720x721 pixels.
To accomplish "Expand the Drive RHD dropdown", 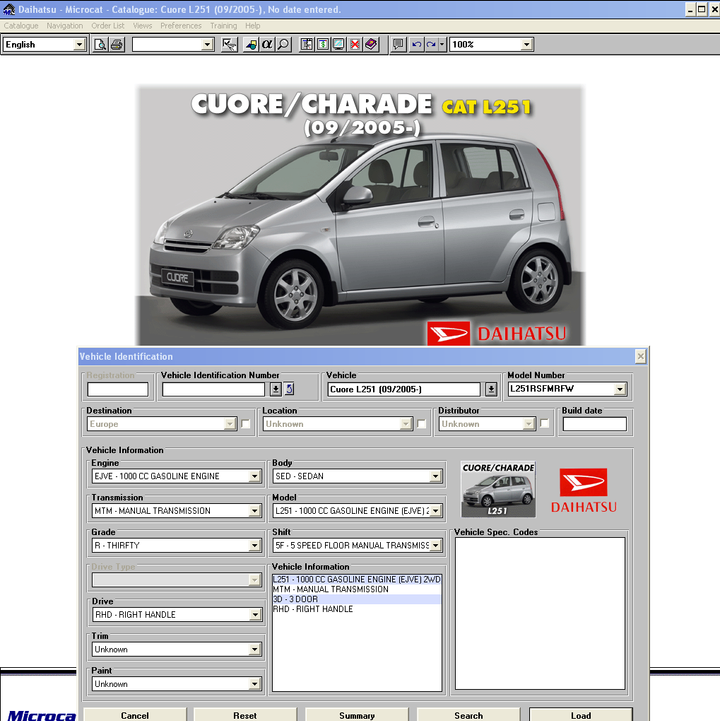I will pos(254,615).
